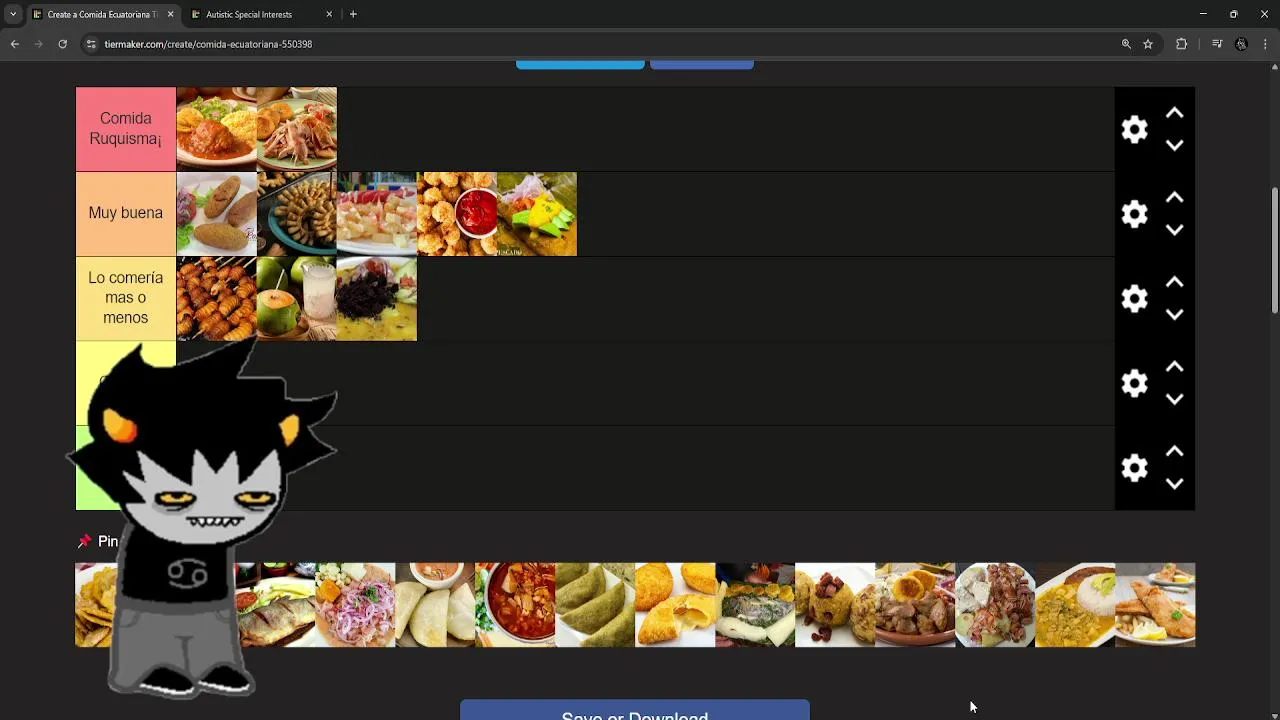Select humita in dark husk image
This screenshot has width=1280, height=720.
pos(755,605)
